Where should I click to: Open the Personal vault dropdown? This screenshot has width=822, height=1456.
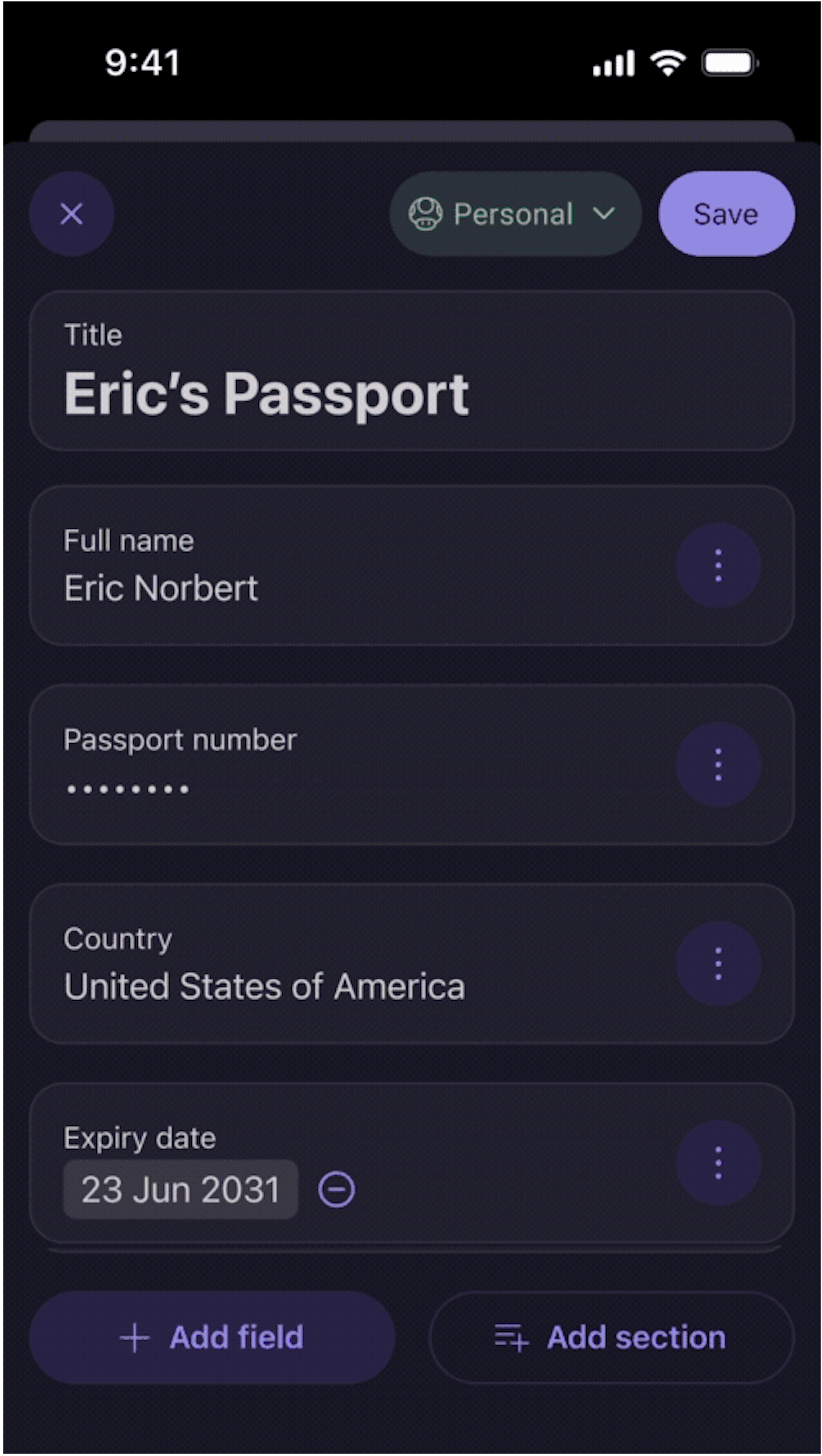pyautogui.click(x=515, y=214)
